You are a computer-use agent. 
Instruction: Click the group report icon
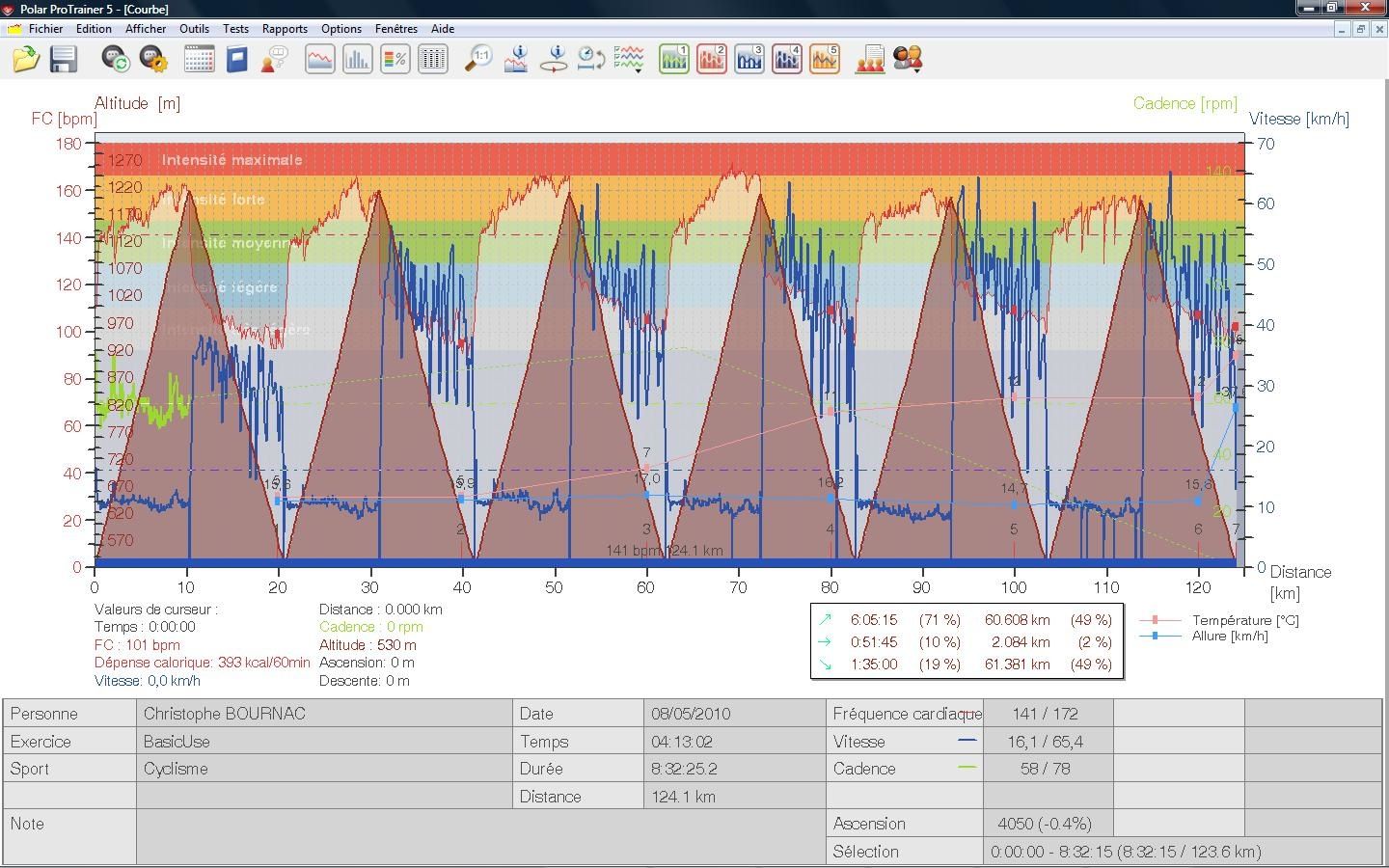(x=870, y=59)
